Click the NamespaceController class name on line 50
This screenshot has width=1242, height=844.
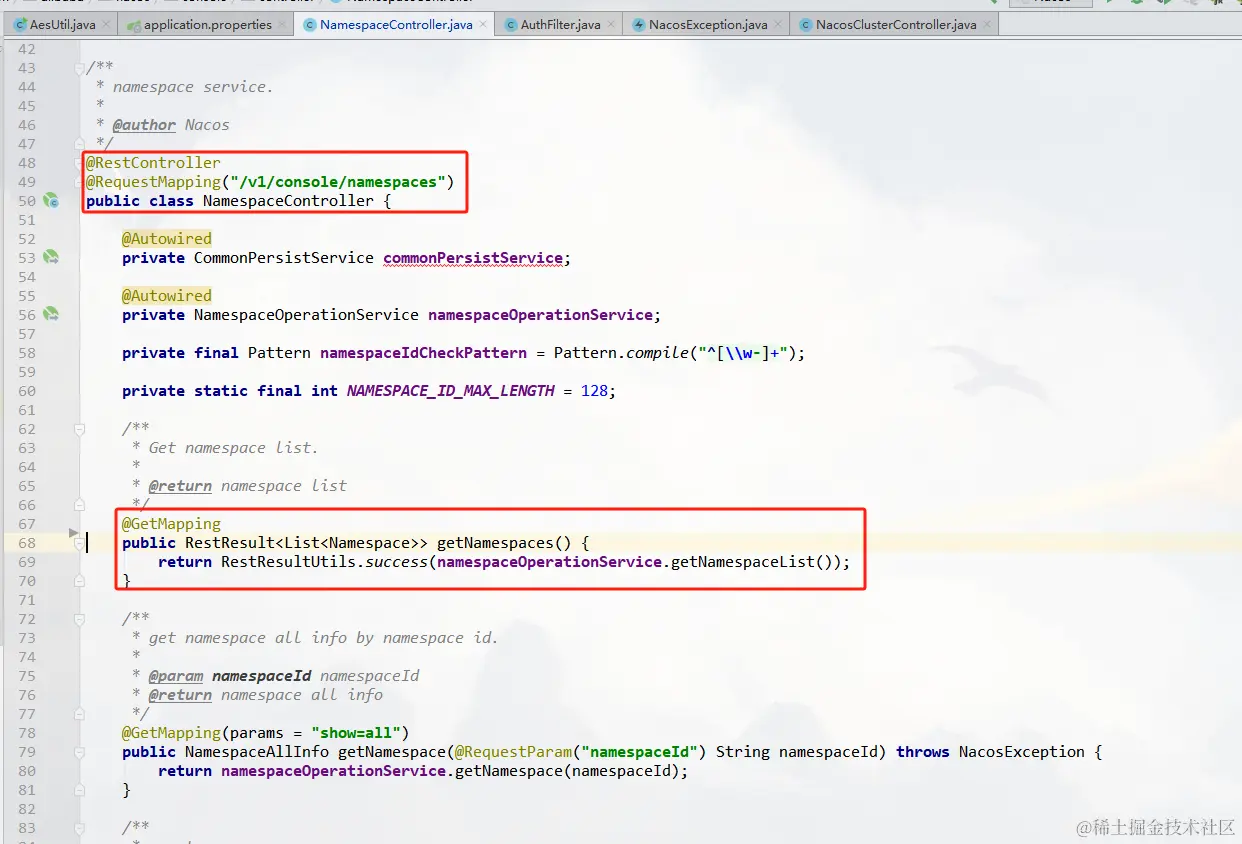pyautogui.click(x=288, y=201)
